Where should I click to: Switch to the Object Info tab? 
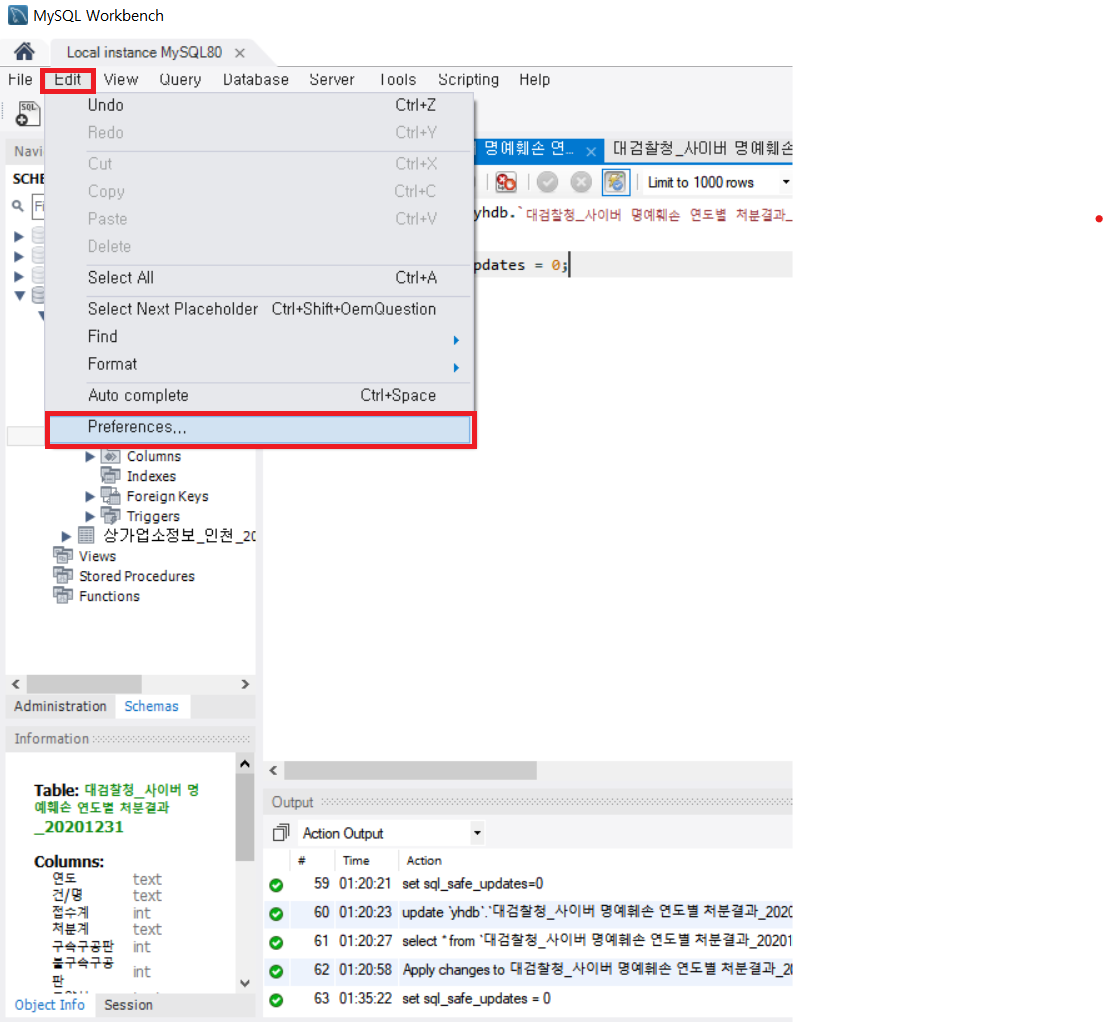pyautogui.click(x=49, y=1004)
